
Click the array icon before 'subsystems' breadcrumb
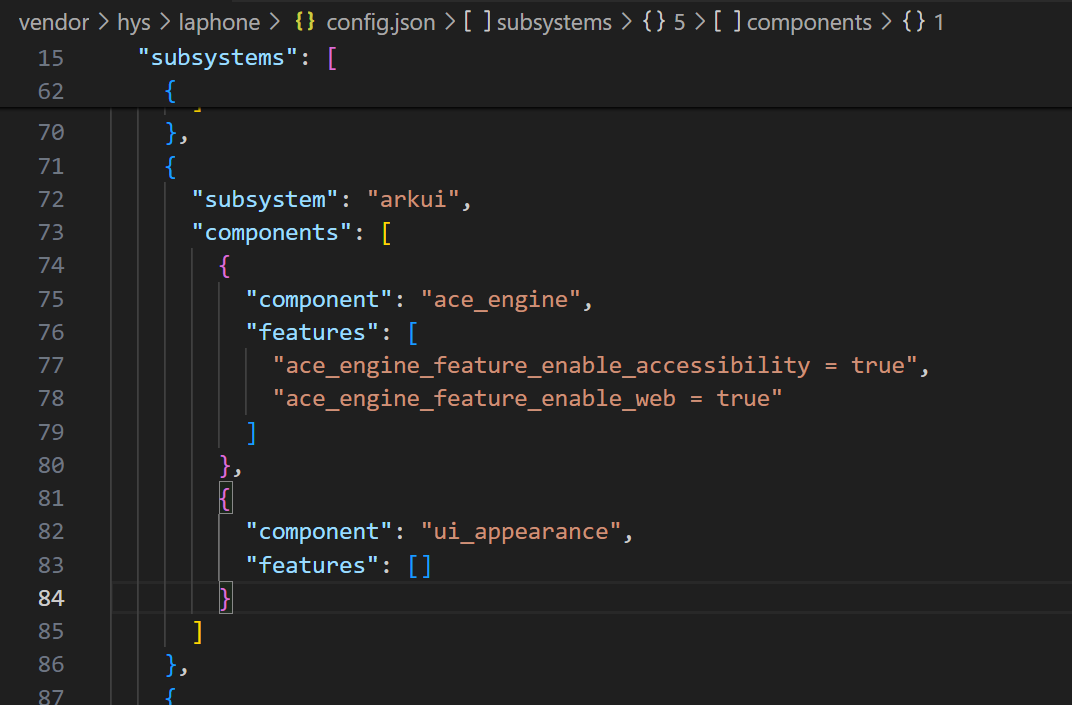(x=477, y=22)
